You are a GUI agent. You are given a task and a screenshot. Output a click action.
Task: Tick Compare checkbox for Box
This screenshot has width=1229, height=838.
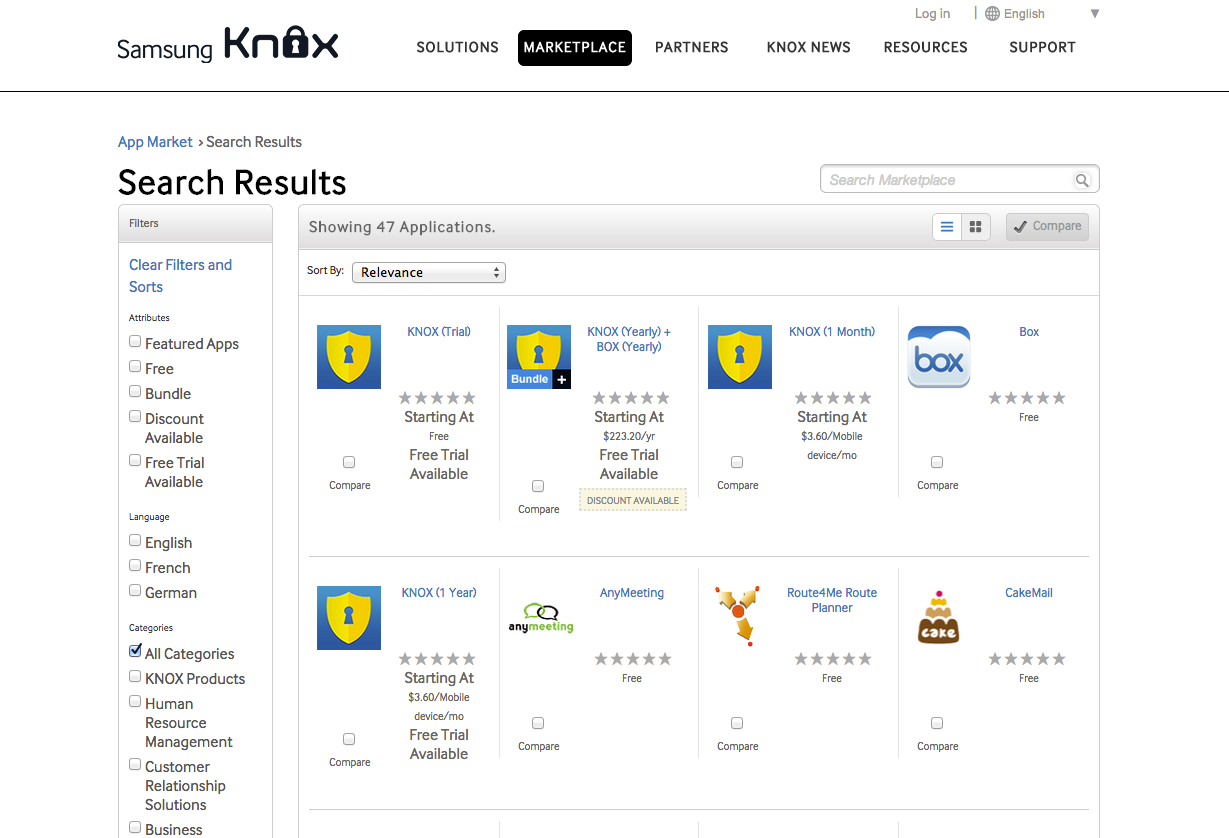(x=937, y=462)
